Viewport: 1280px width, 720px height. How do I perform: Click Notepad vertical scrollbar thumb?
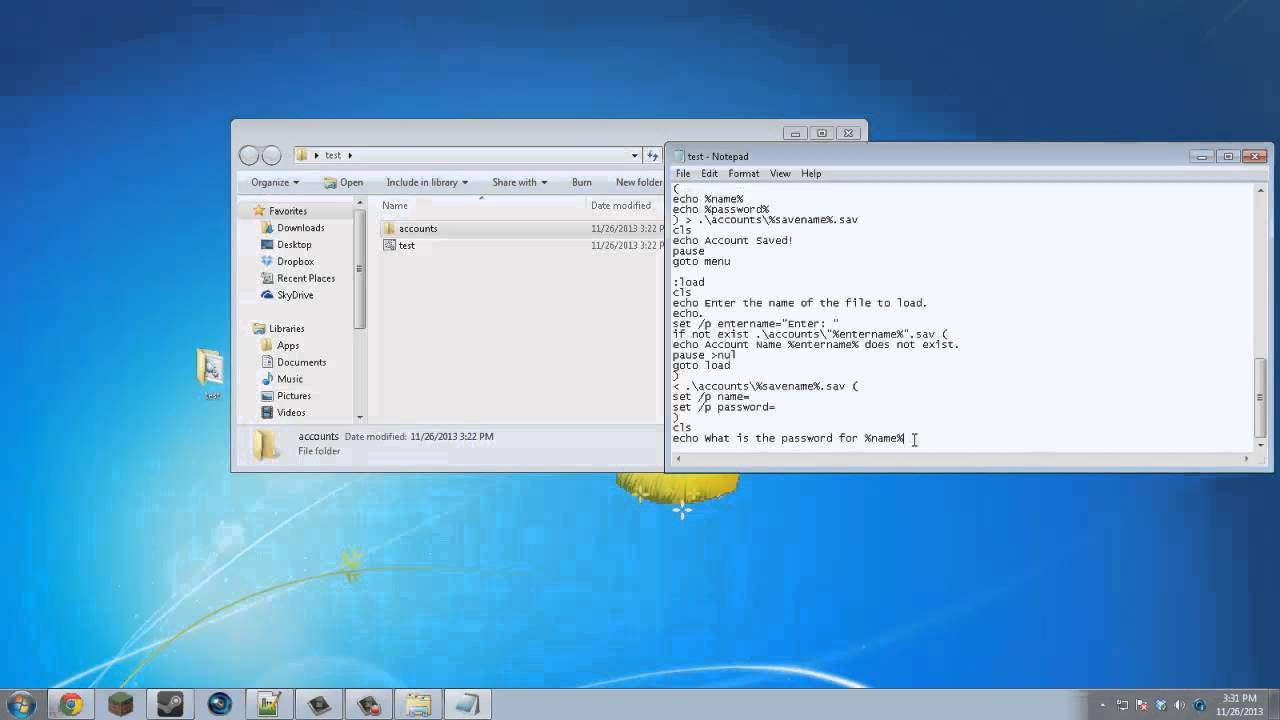(x=1261, y=396)
